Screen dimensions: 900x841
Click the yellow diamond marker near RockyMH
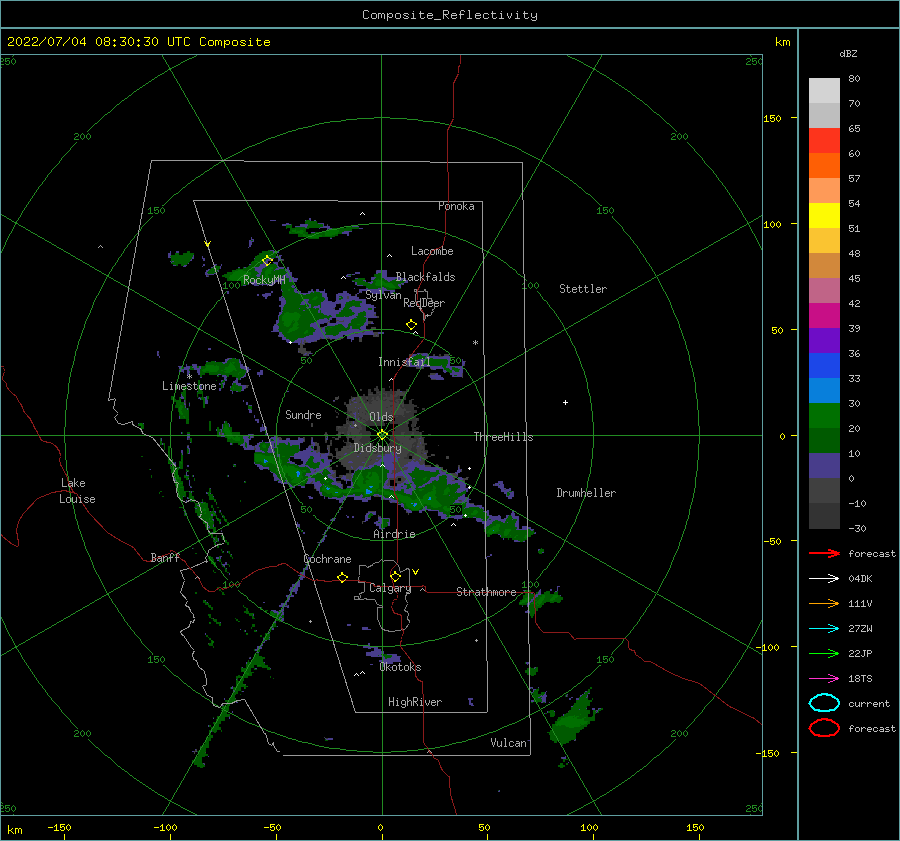coord(267,261)
